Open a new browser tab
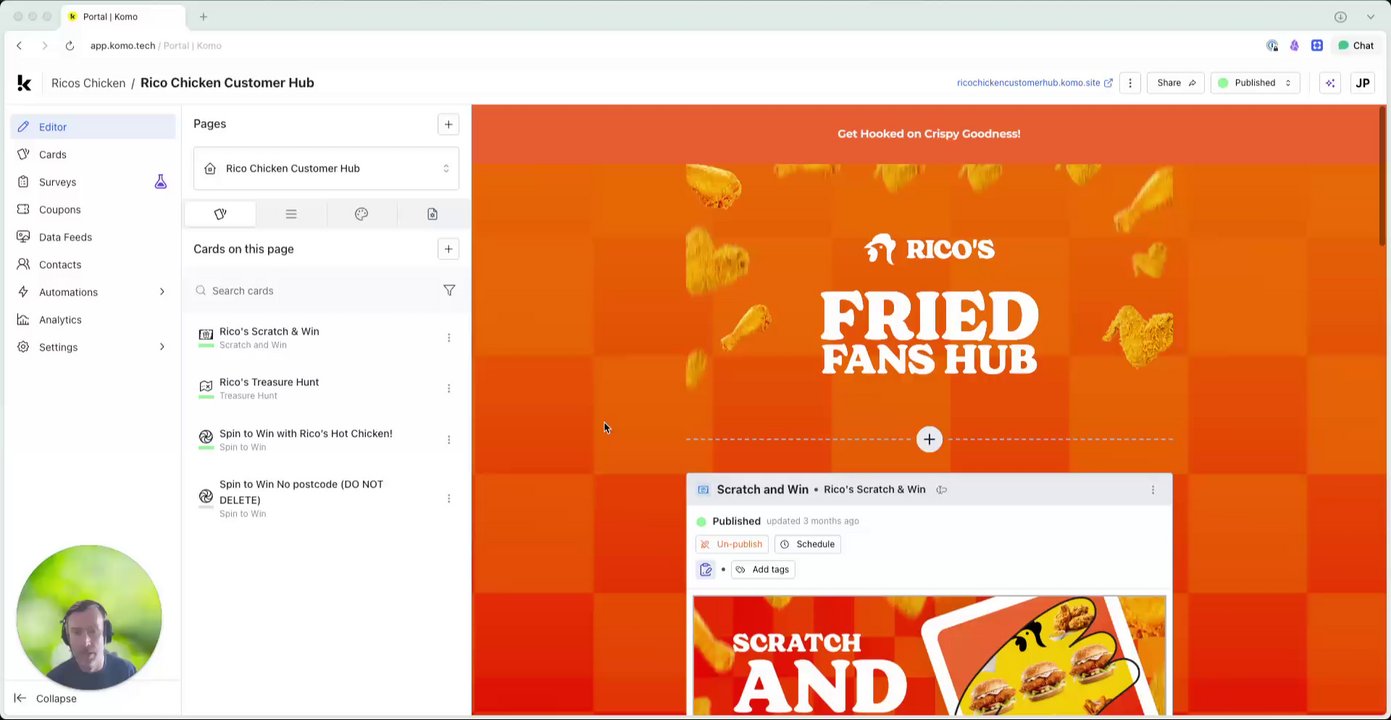The image size is (1391, 720). coord(203,17)
